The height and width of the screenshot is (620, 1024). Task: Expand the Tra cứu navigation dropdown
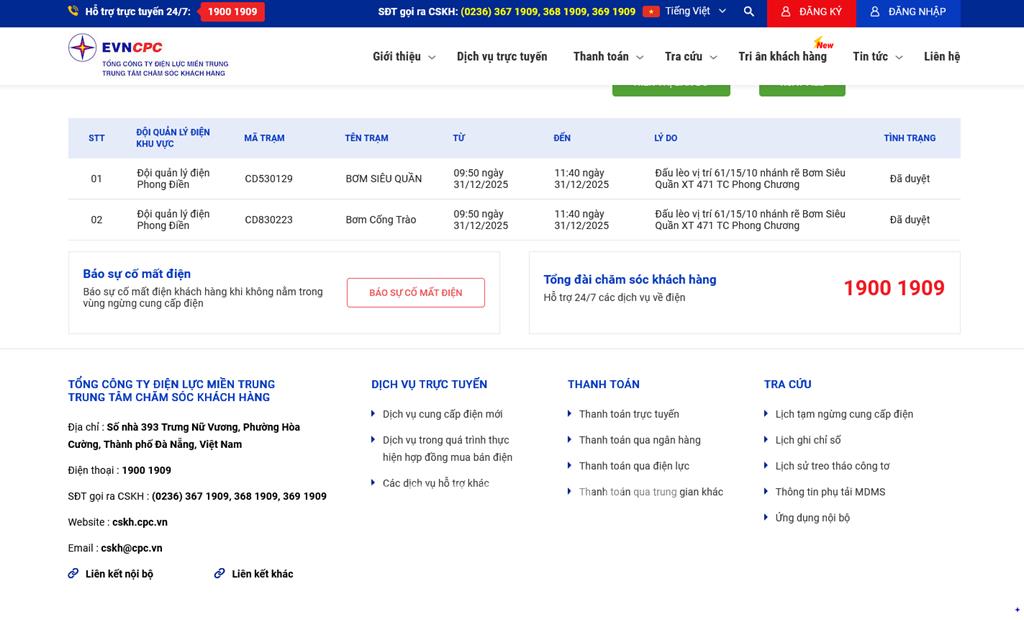click(690, 57)
